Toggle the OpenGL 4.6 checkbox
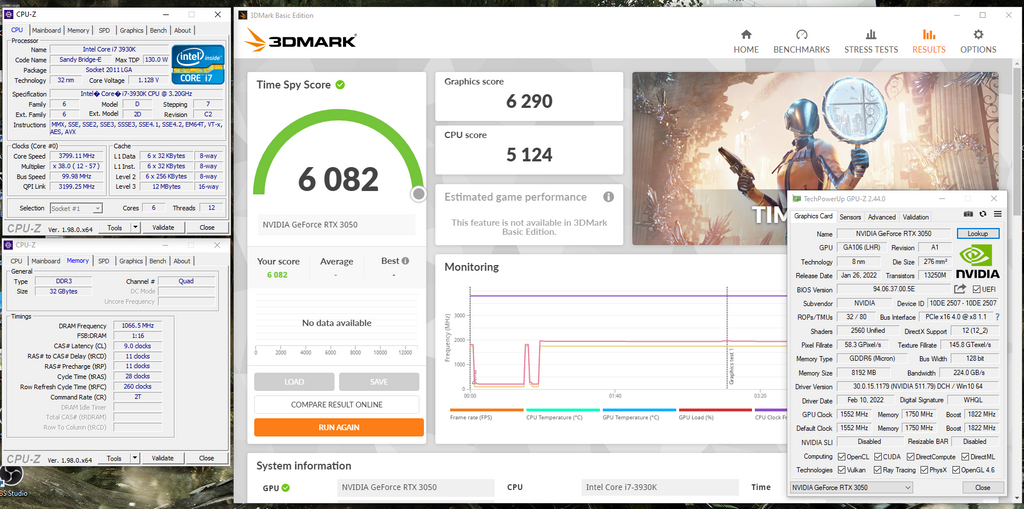 pyautogui.click(x=956, y=470)
